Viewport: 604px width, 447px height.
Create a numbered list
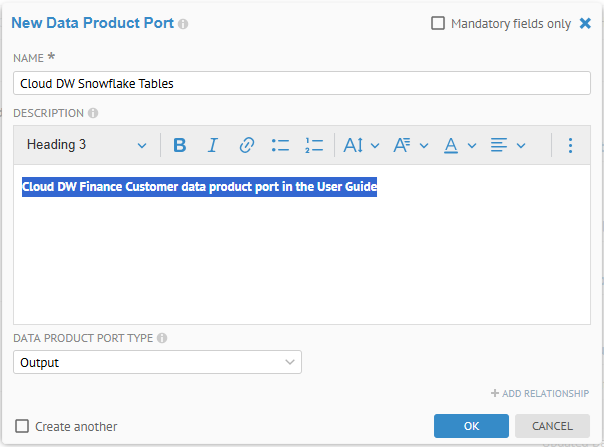click(x=313, y=145)
